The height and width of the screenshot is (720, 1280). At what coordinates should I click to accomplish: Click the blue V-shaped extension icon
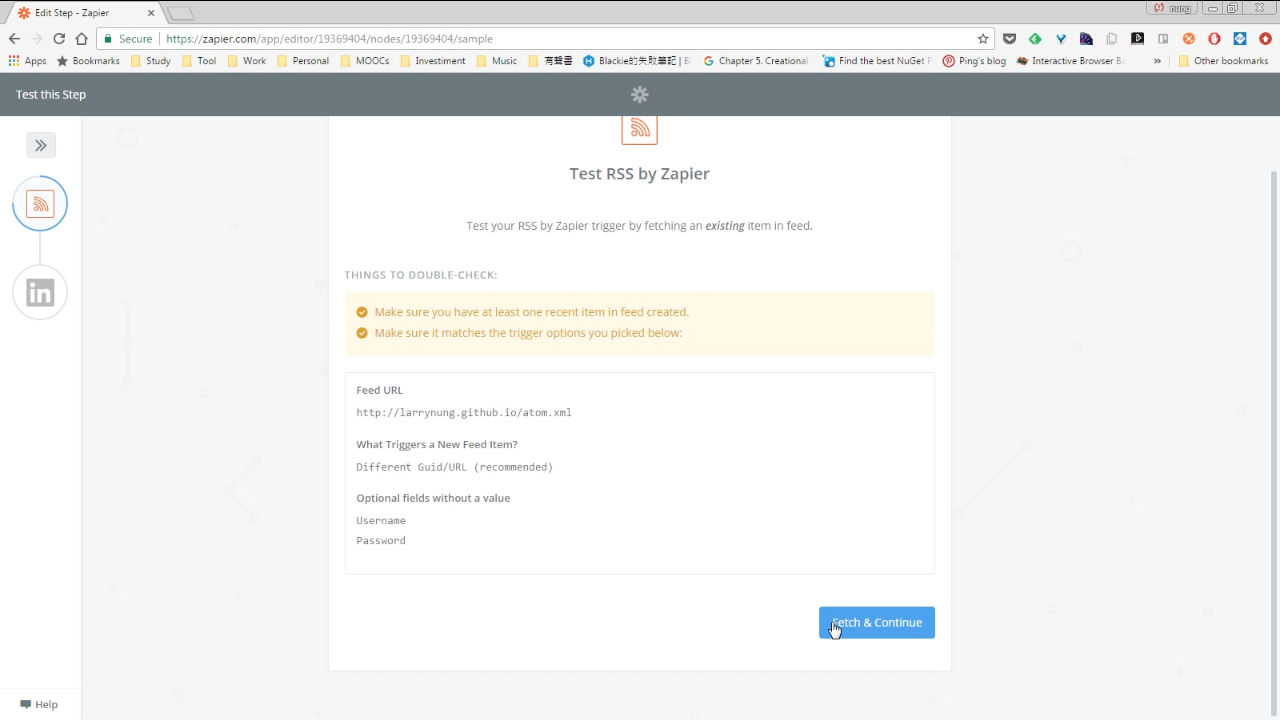(x=1061, y=38)
